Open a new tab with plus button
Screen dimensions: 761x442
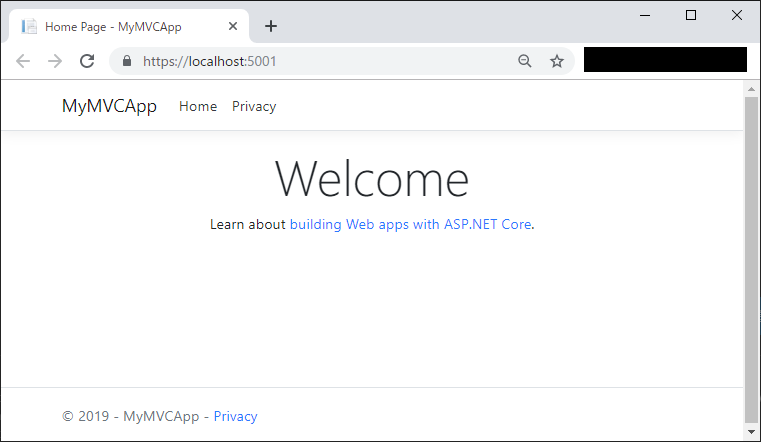(x=271, y=26)
